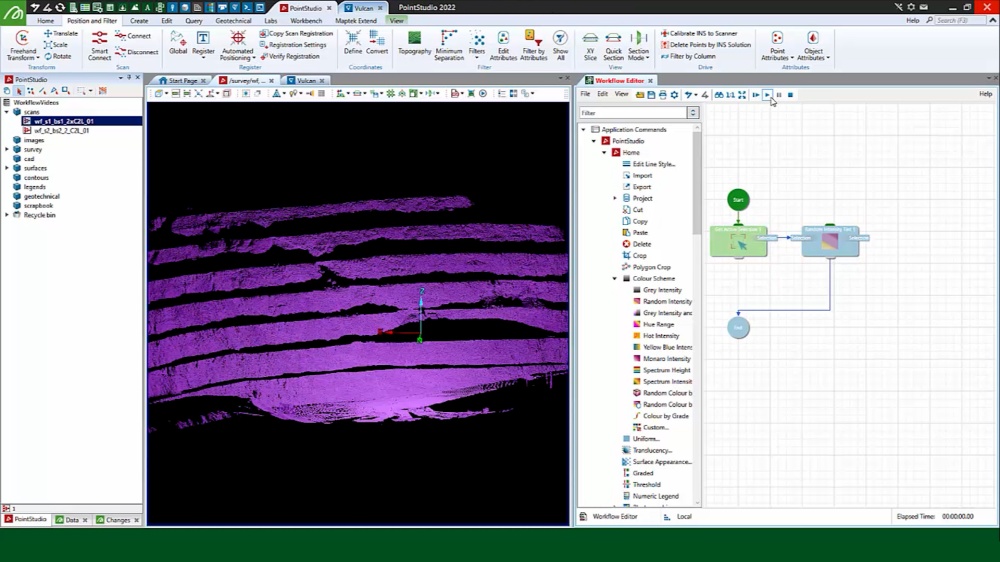Click Copy Scan Registration
The image size is (1000, 562).
(297, 33)
